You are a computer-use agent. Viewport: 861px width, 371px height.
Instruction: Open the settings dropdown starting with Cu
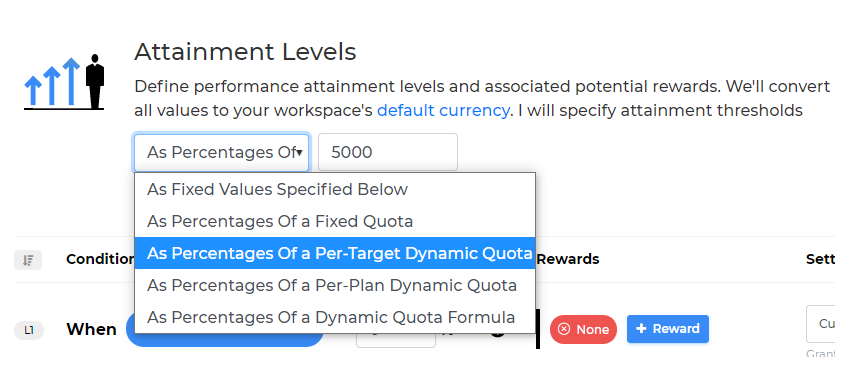point(820,324)
